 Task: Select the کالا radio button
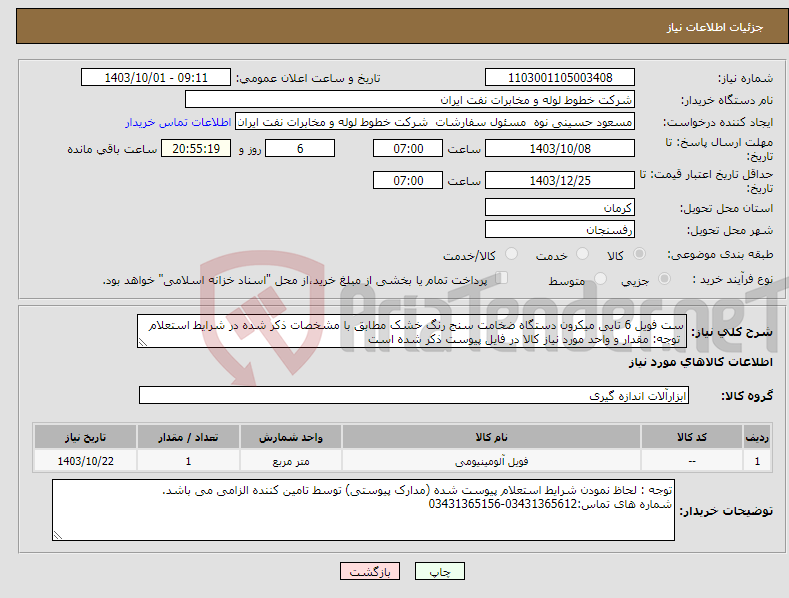pyautogui.click(x=639, y=254)
